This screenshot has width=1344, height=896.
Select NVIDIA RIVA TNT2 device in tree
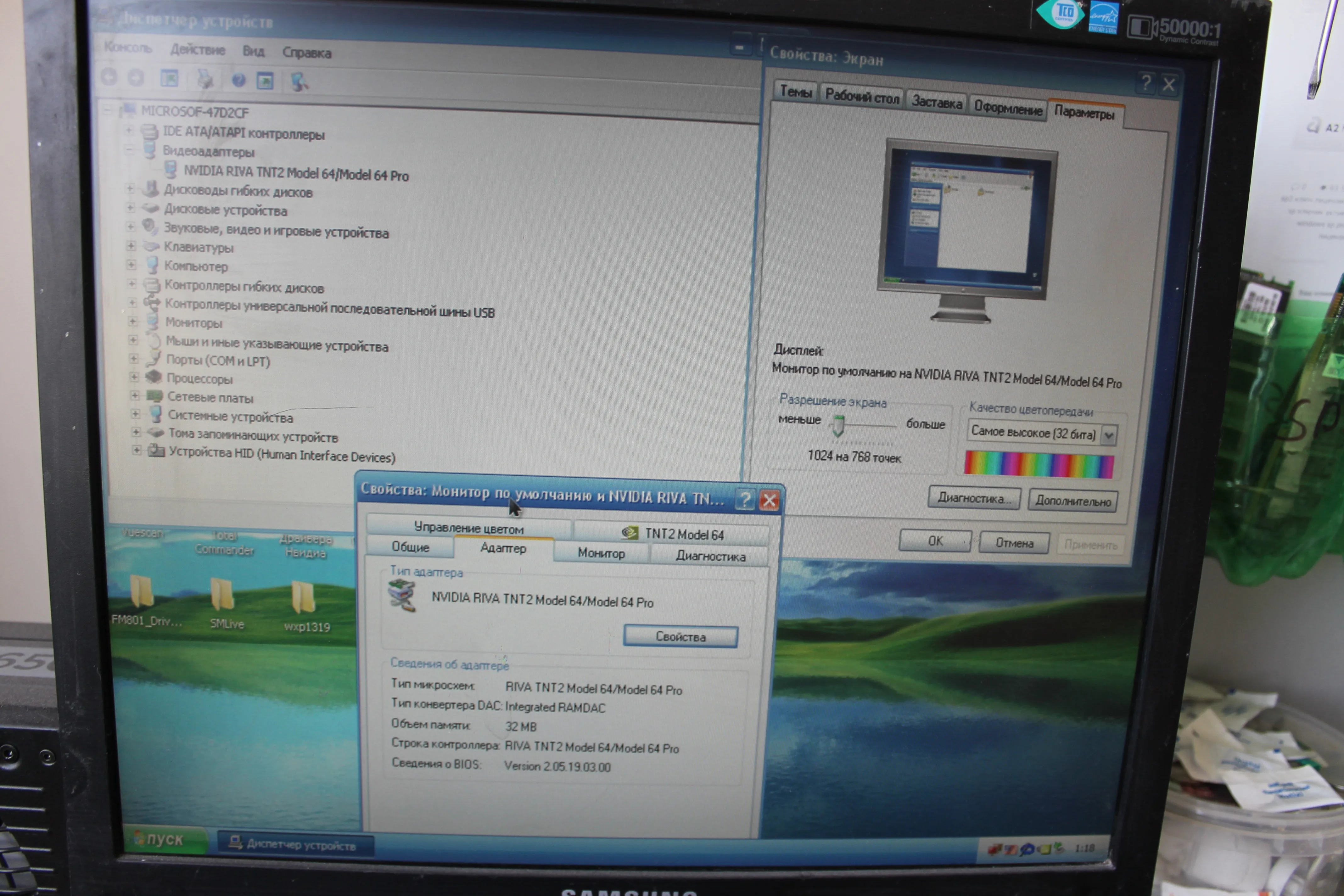pyautogui.click(x=295, y=173)
